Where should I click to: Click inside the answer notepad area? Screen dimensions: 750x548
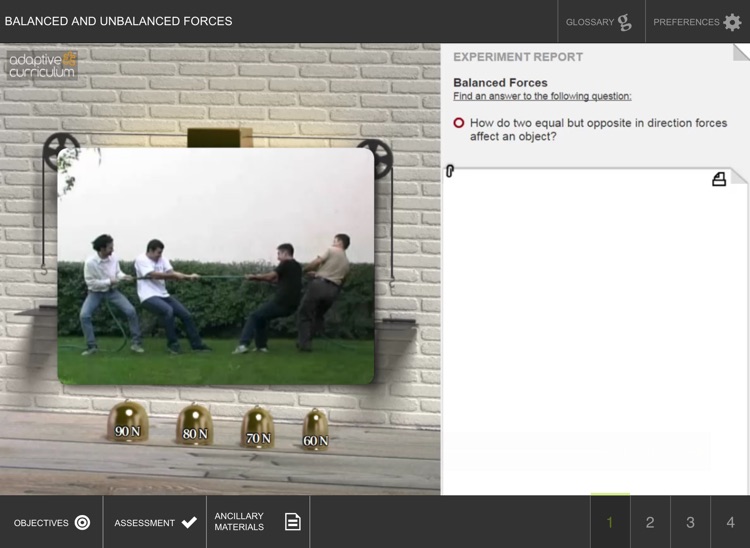coord(594,330)
